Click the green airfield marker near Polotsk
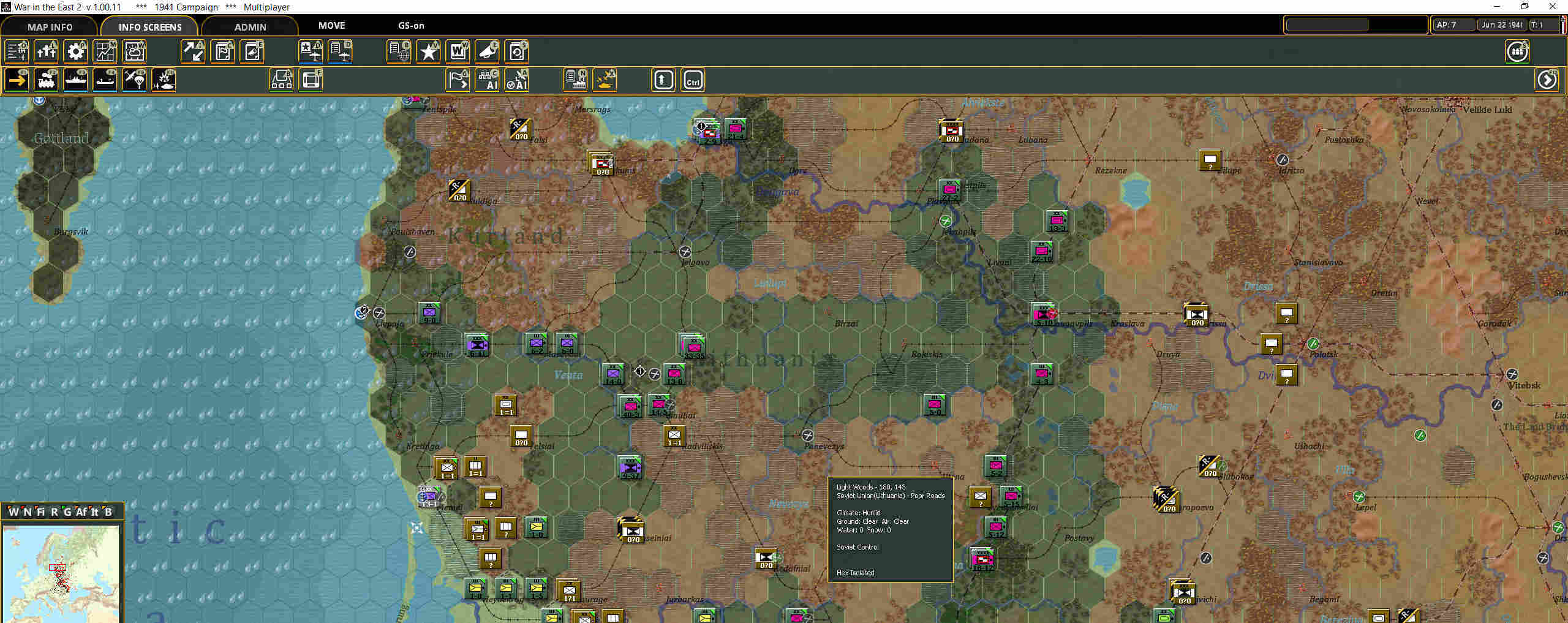This screenshot has height=623, width=1568. coord(1313,344)
